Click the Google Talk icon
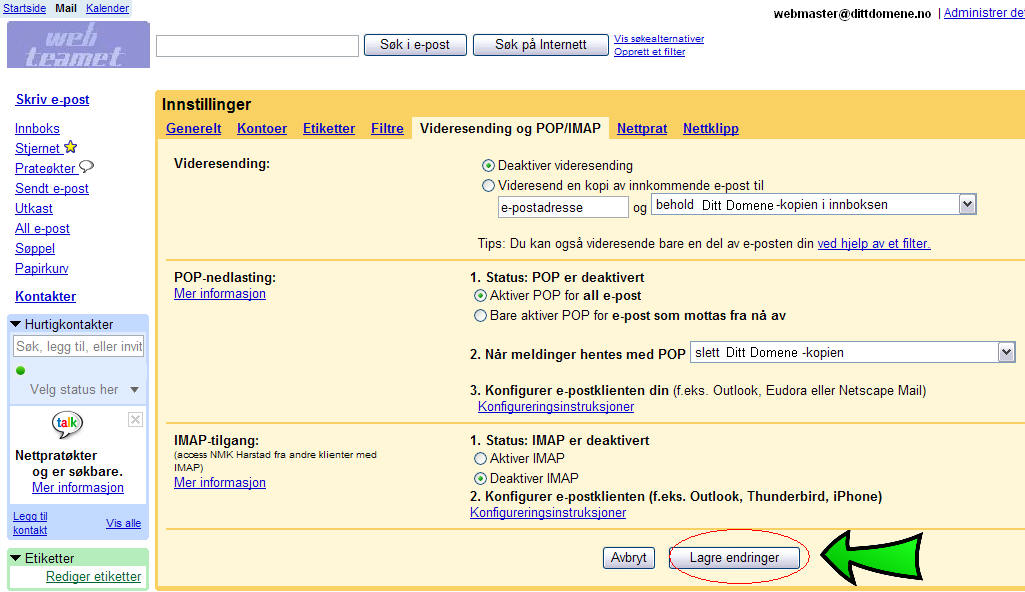Screen dimensions: 1025x592 pyautogui.click(x=67, y=424)
